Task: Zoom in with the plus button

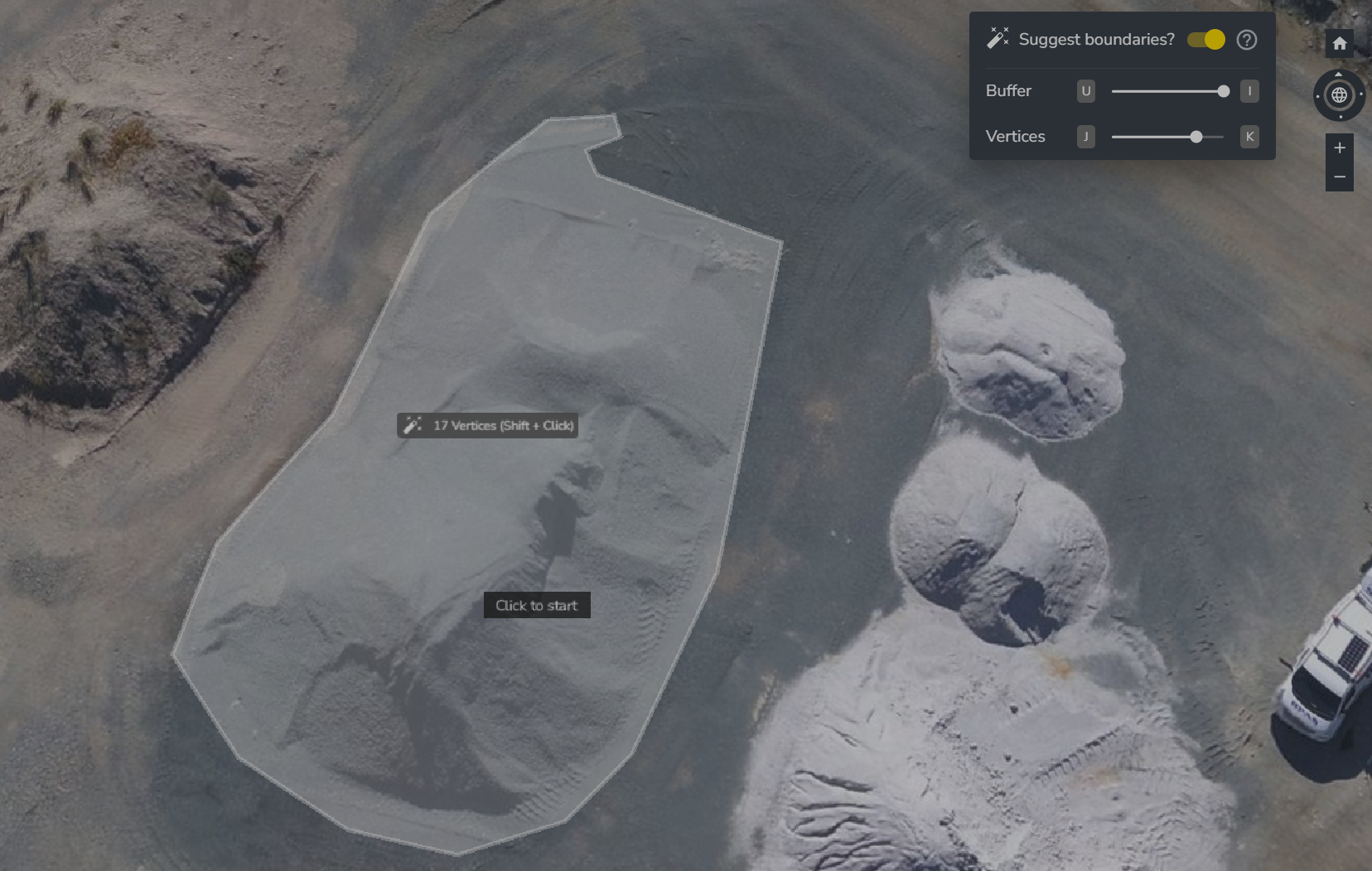Action: click(1339, 148)
